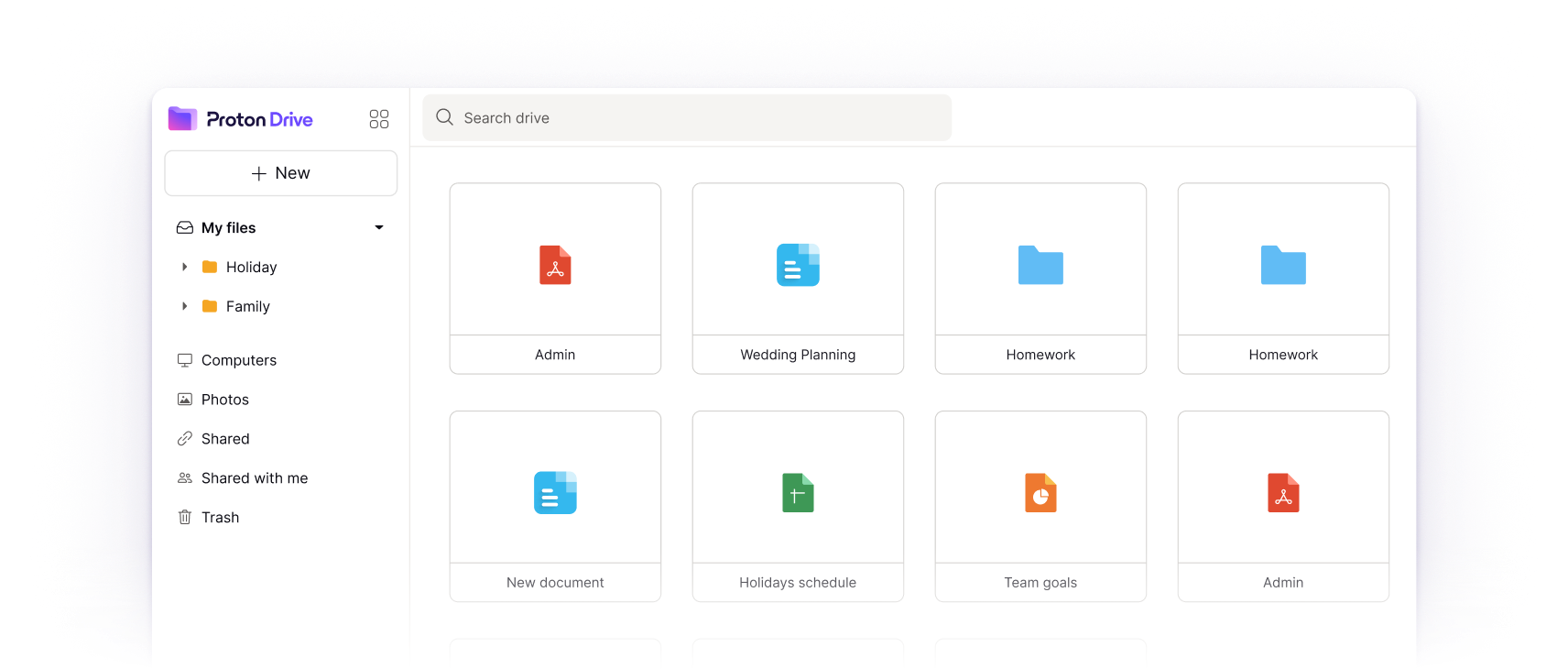1568x669 pixels.
Task: Click the search magnifier icon
Action: click(x=445, y=117)
